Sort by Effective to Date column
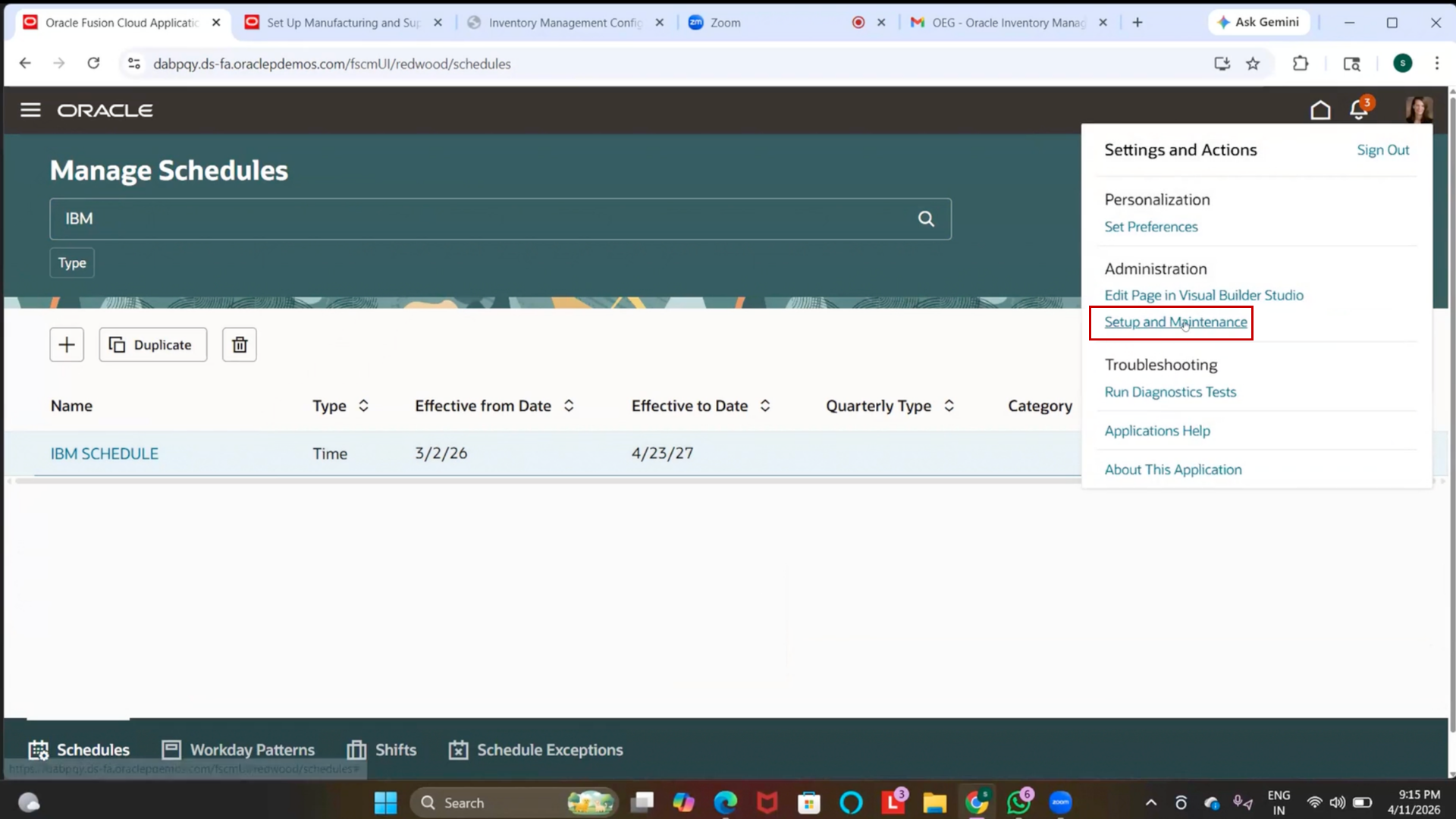 click(x=765, y=406)
